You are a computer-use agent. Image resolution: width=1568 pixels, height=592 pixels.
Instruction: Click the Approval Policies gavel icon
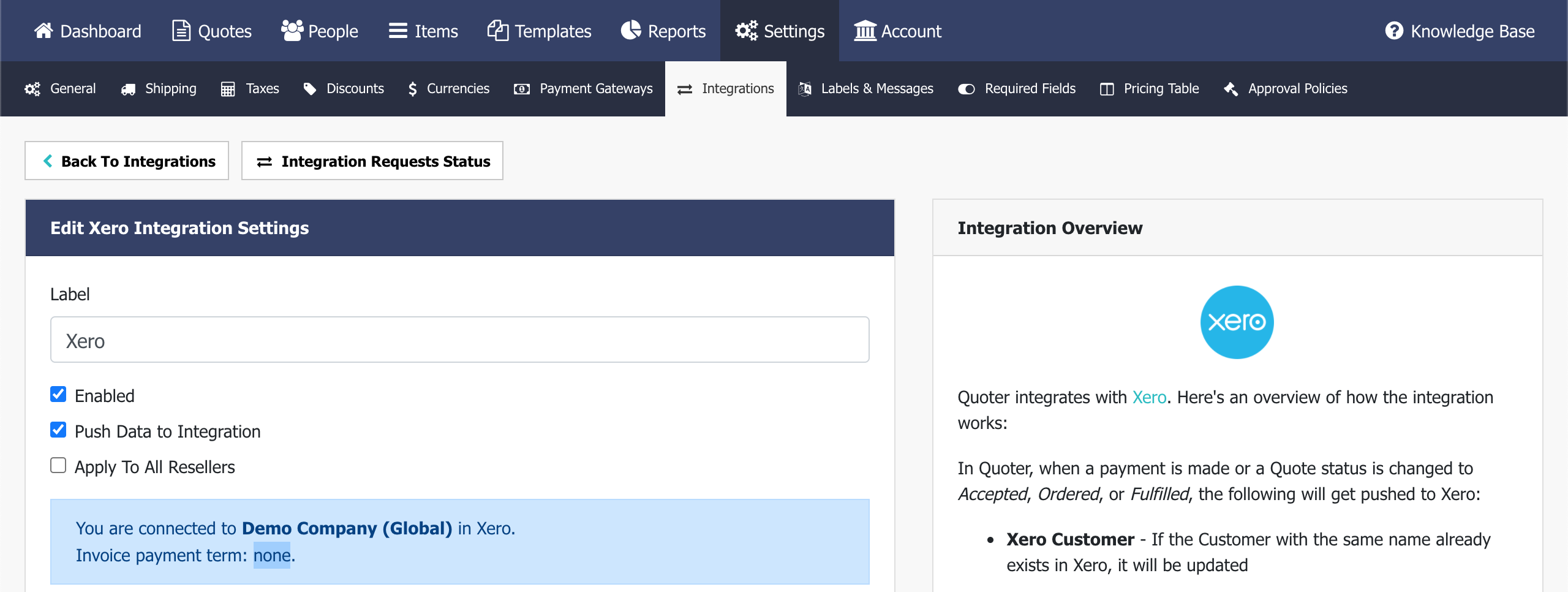click(x=1231, y=89)
